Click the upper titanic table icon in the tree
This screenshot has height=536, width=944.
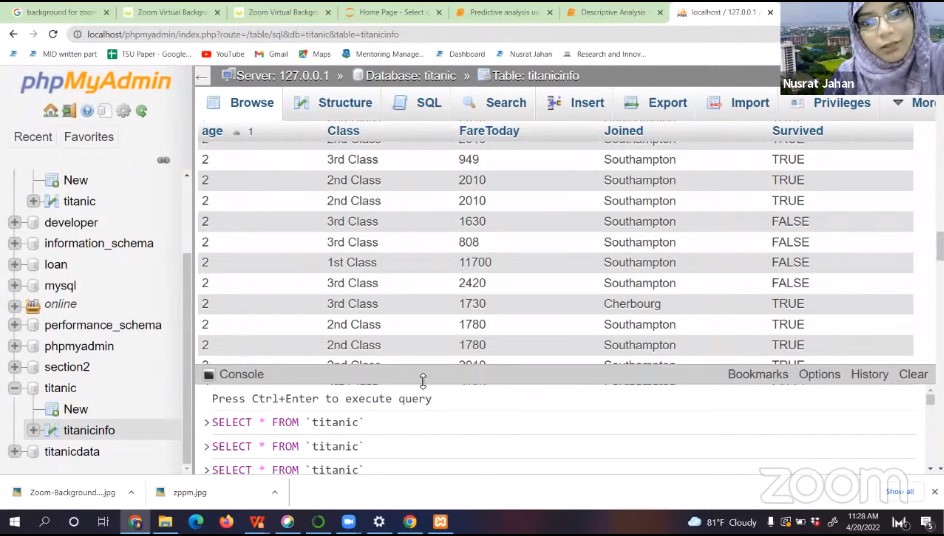pyautogui.click(x=52, y=201)
